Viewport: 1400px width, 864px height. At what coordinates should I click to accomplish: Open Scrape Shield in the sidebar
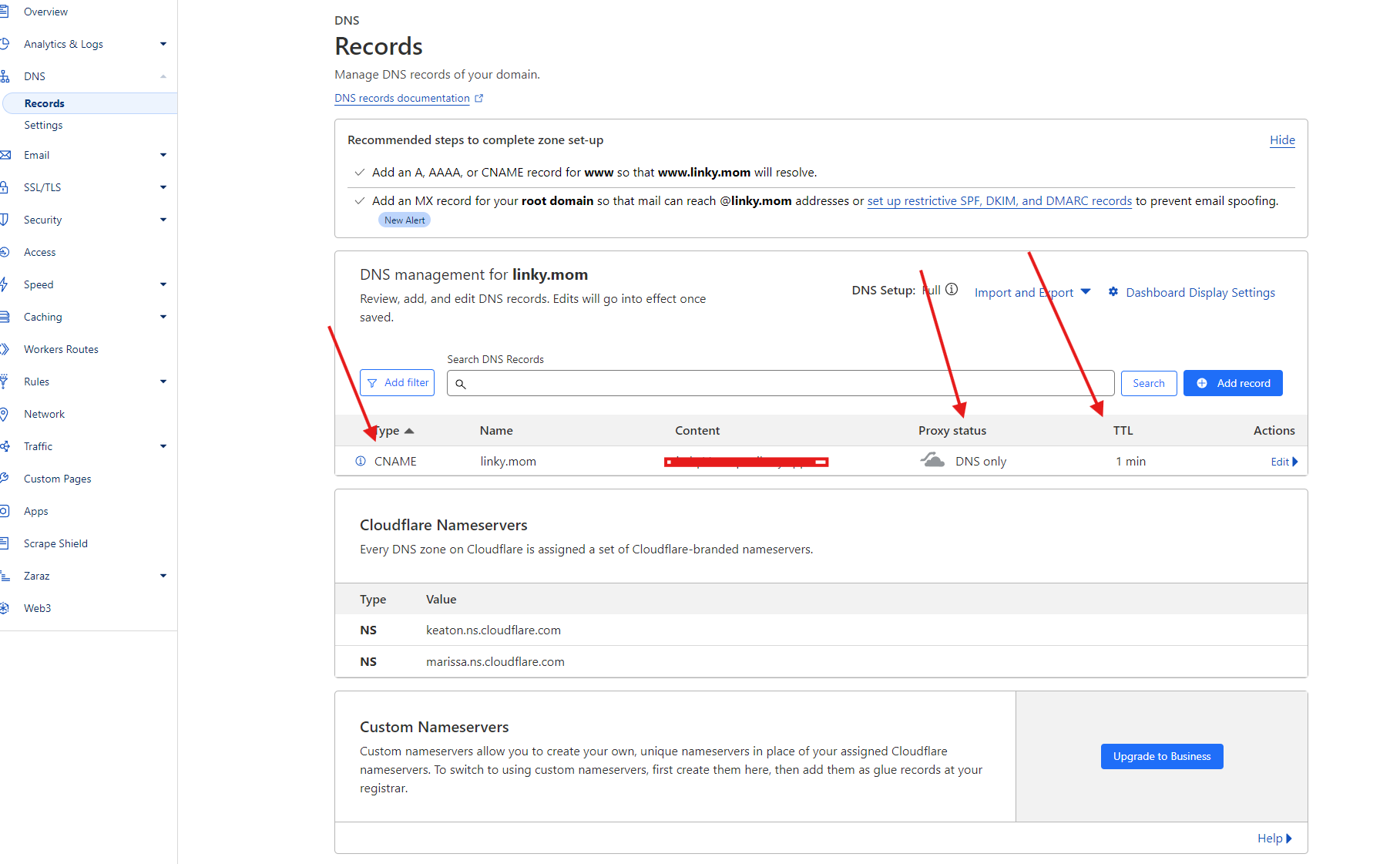tap(55, 543)
